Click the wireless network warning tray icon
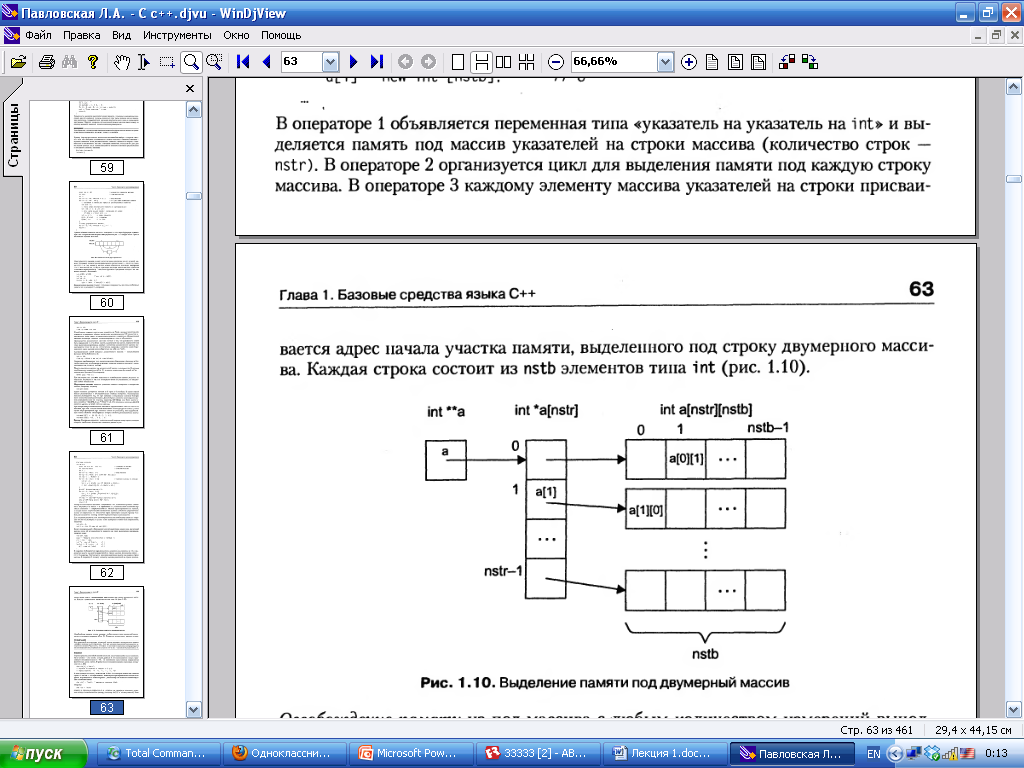The image size is (1024, 768). click(x=949, y=754)
